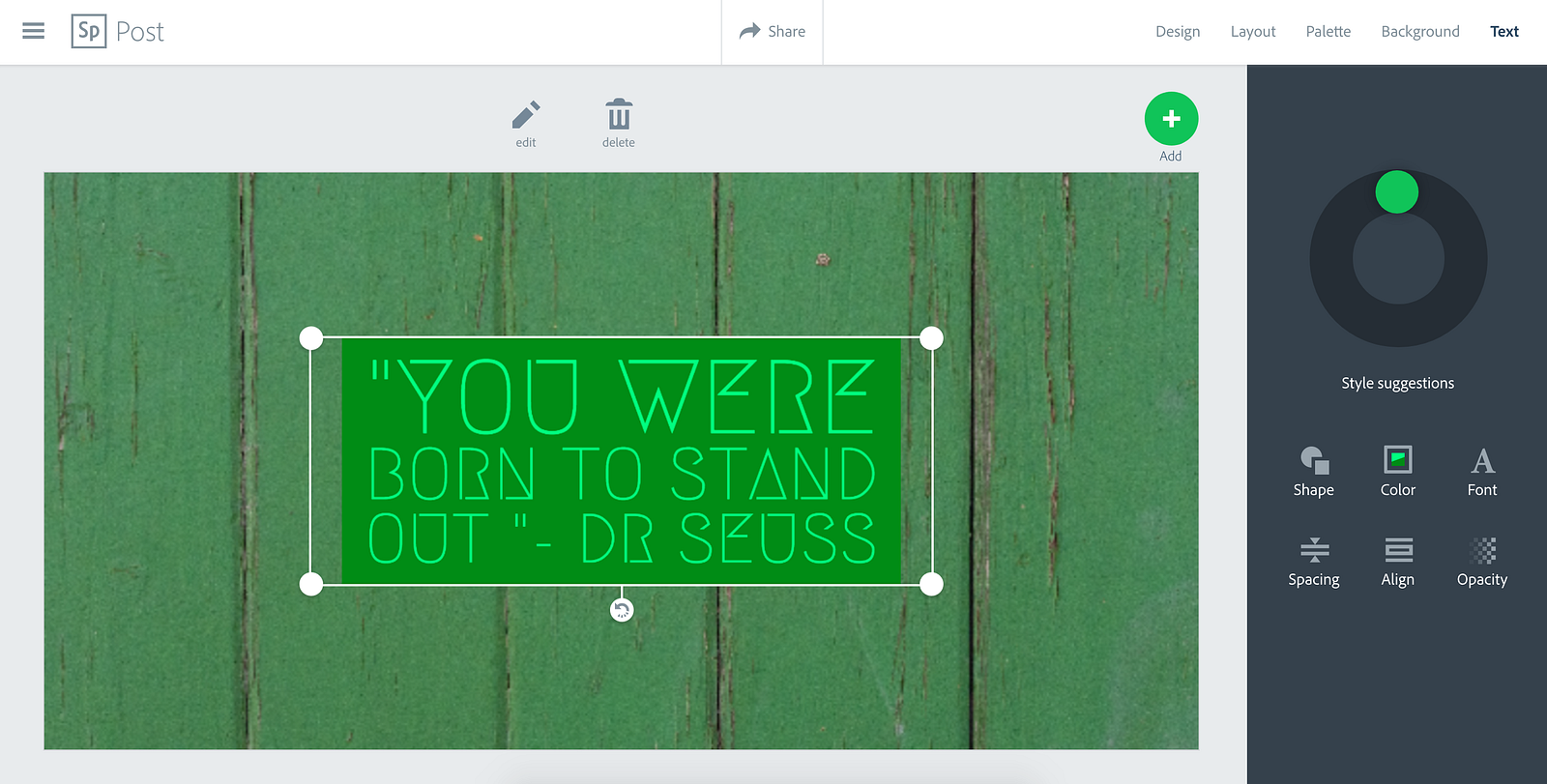Click the rotate handle below the text box
Image resolution: width=1547 pixels, height=784 pixels.
pyautogui.click(x=622, y=610)
